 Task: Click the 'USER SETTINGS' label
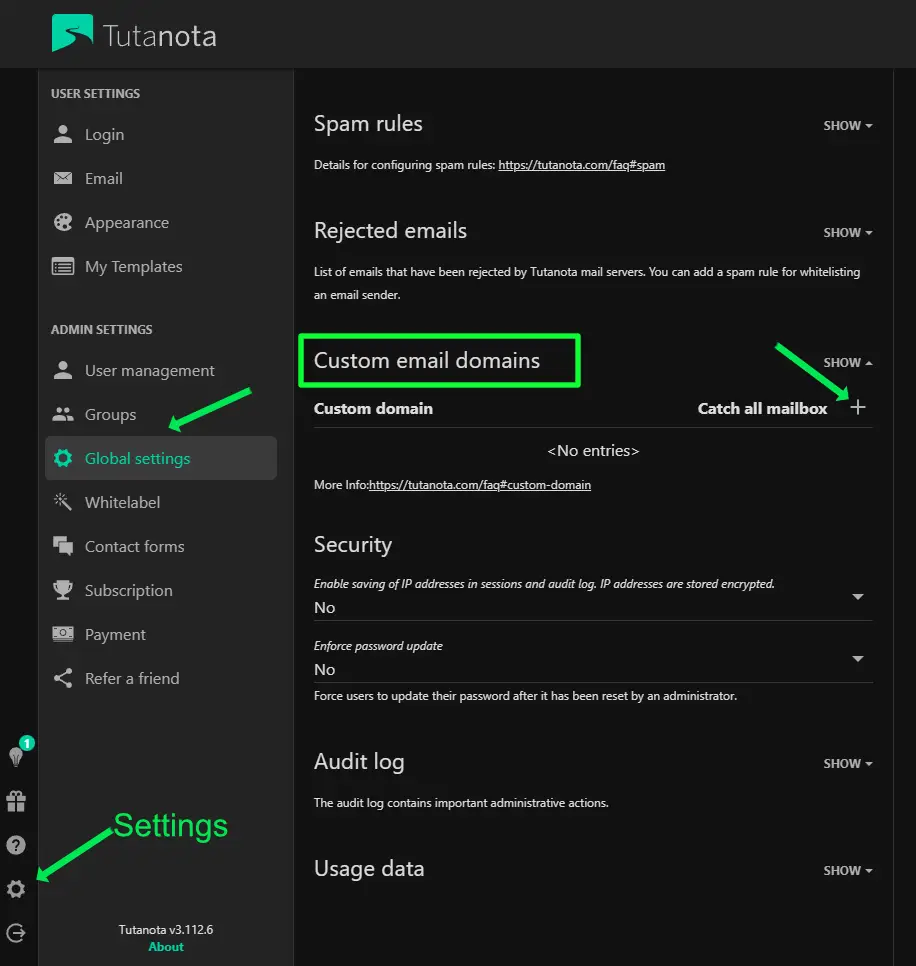click(x=95, y=94)
